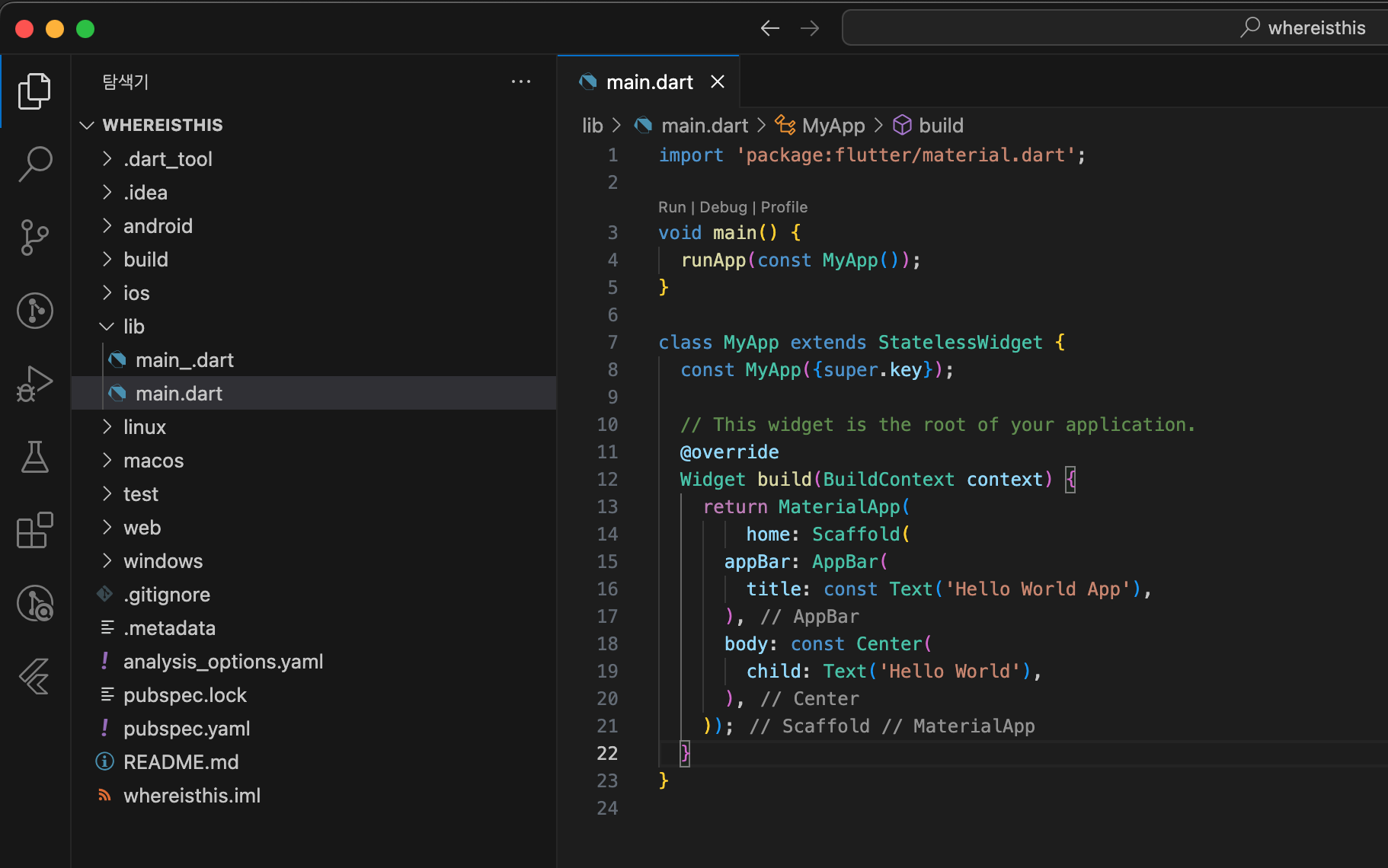
Task: Open the Search view in activity bar
Action: [34, 164]
